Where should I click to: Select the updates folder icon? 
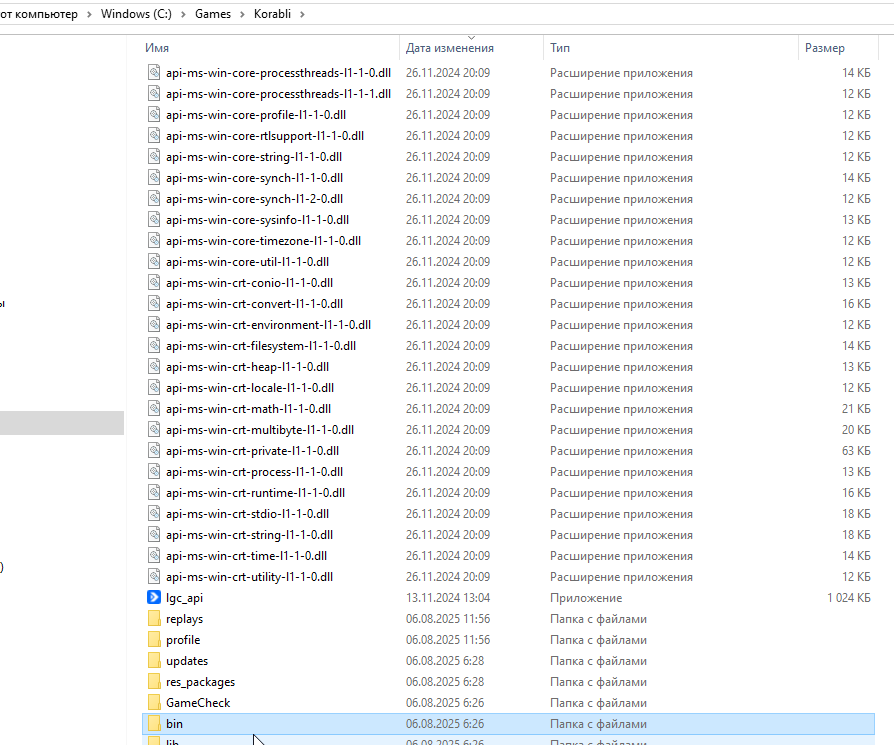153,661
